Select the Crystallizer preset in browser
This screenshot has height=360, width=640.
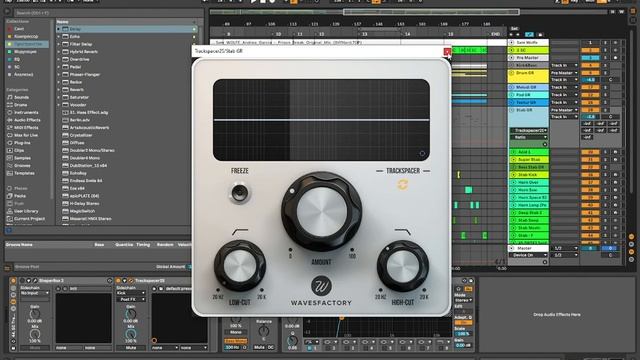[81, 135]
